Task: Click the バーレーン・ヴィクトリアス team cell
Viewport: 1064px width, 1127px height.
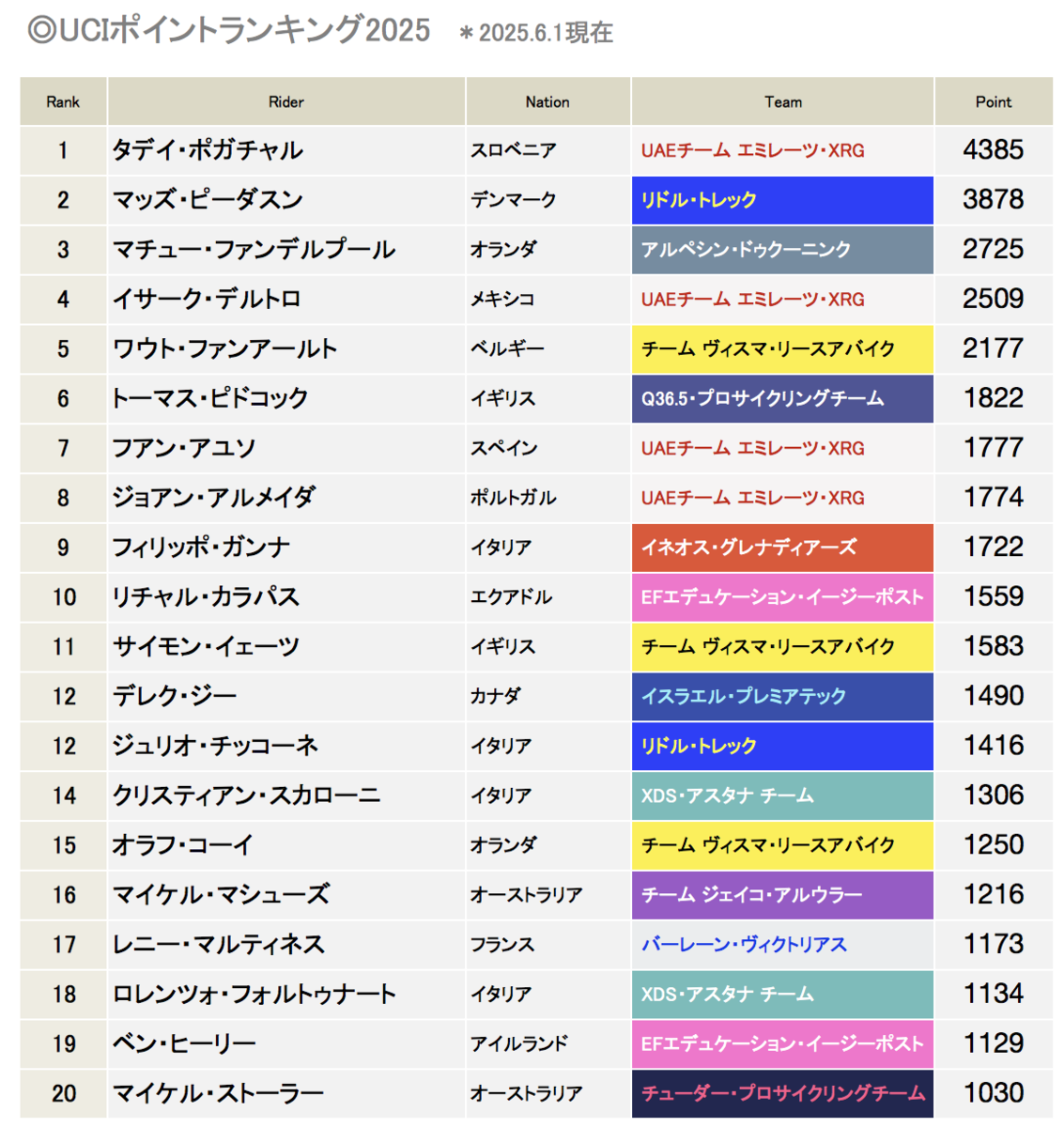Action: [782, 945]
